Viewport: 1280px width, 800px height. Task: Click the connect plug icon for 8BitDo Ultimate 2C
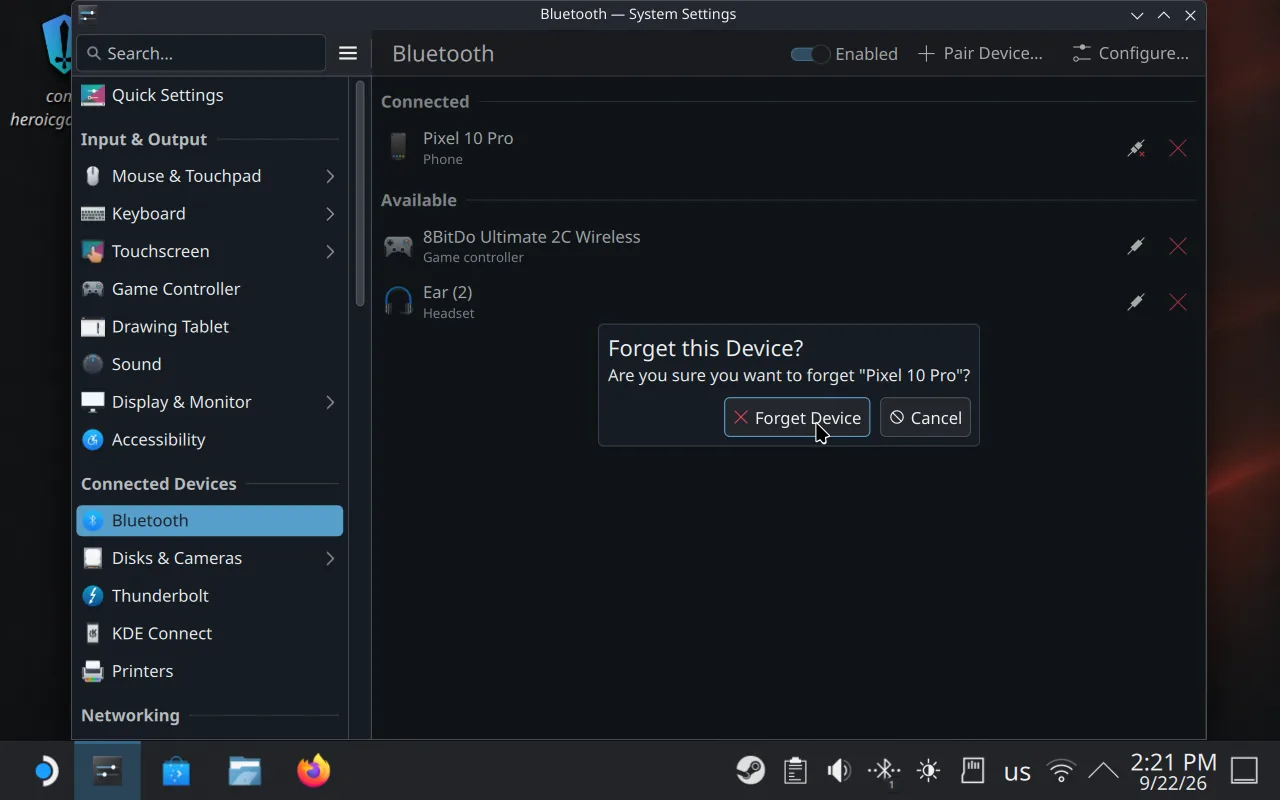tap(1136, 246)
